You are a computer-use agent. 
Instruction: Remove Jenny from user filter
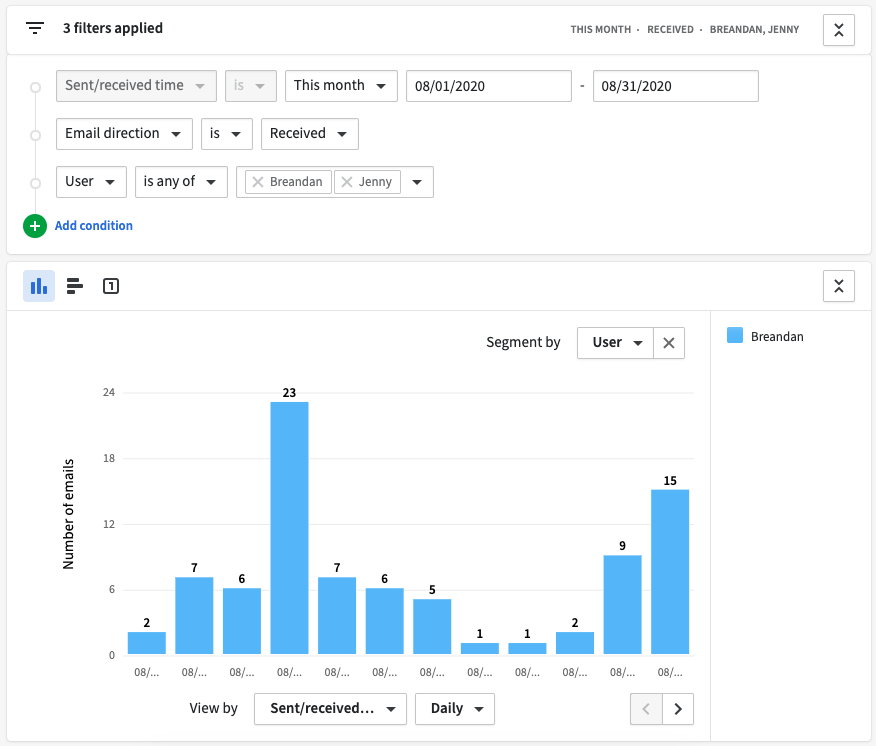[347, 182]
